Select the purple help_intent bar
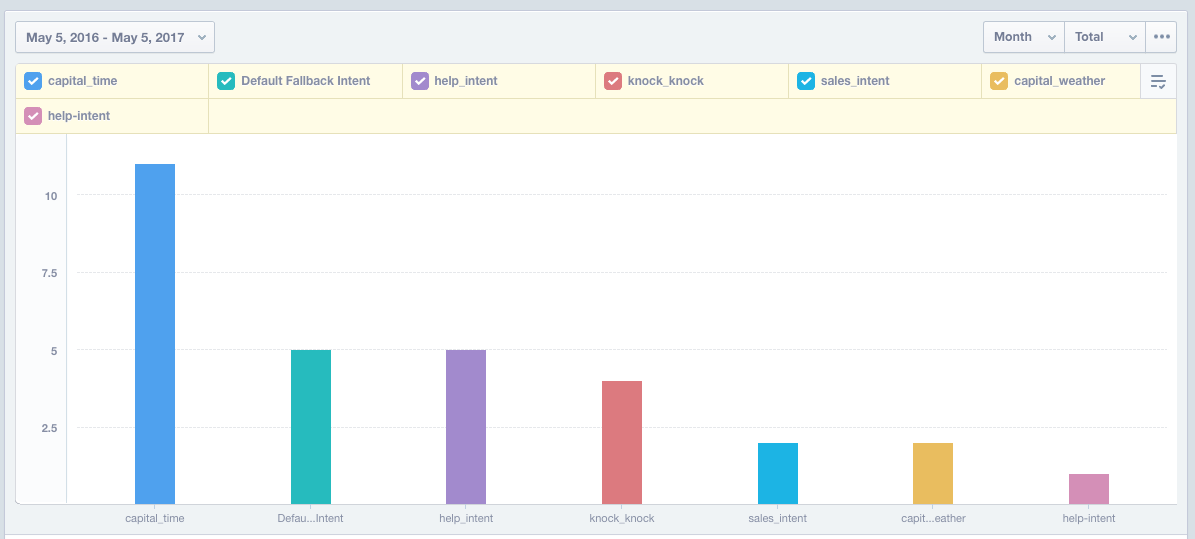The width and height of the screenshot is (1195, 539). point(466,427)
